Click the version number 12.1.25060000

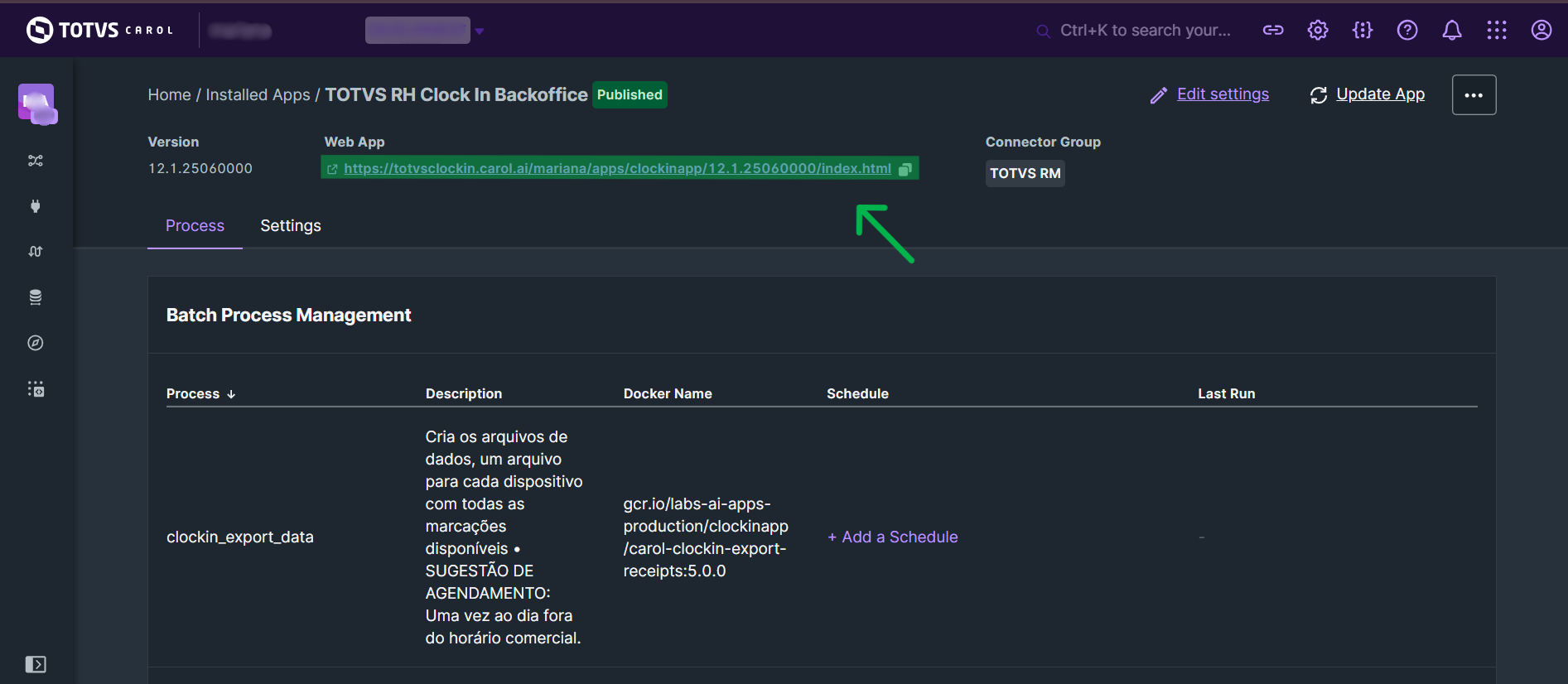click(x=200, y=169)
